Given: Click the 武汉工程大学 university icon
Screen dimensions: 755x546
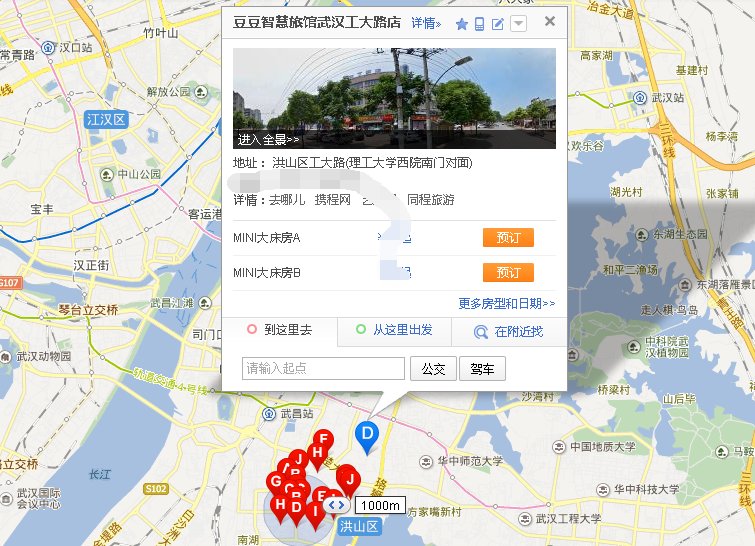Looking at the screenshot, I should (x=524, y=519).
